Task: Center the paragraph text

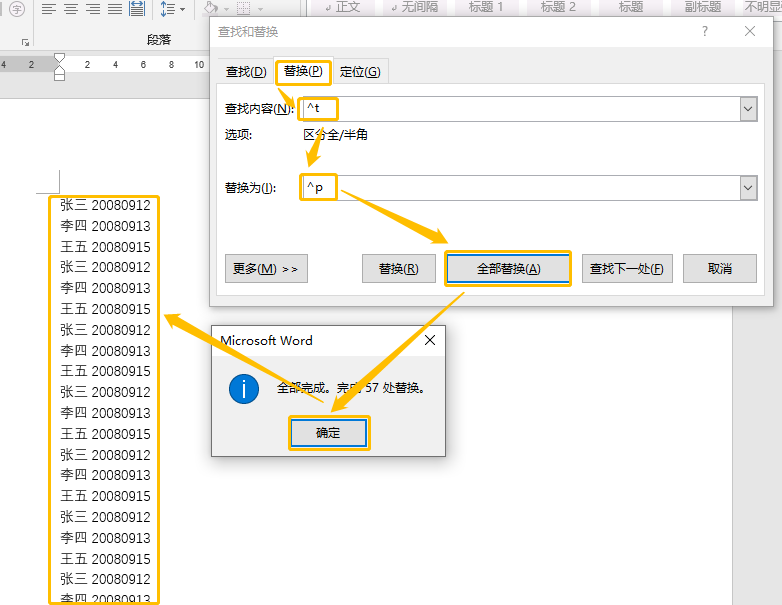Action: [71, 8]
